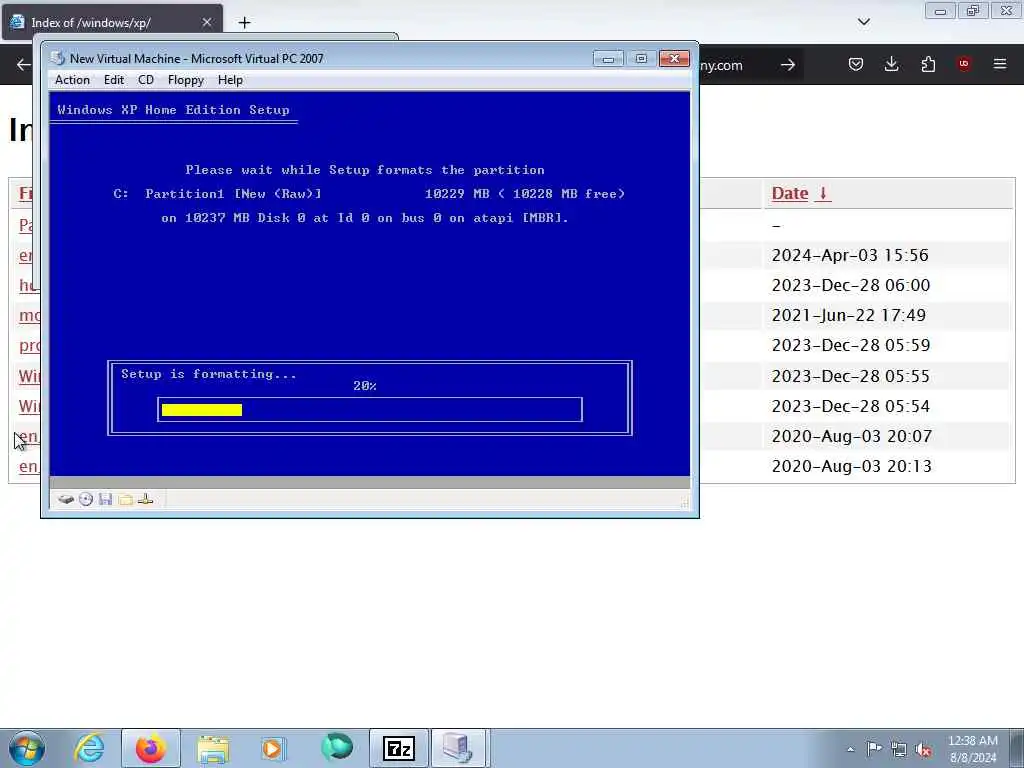Click the date '2023-Dec-28 05:54' cell
The width and height of the screenshot is (1024, 768).
pyautogui.click(x=850, y=406)
